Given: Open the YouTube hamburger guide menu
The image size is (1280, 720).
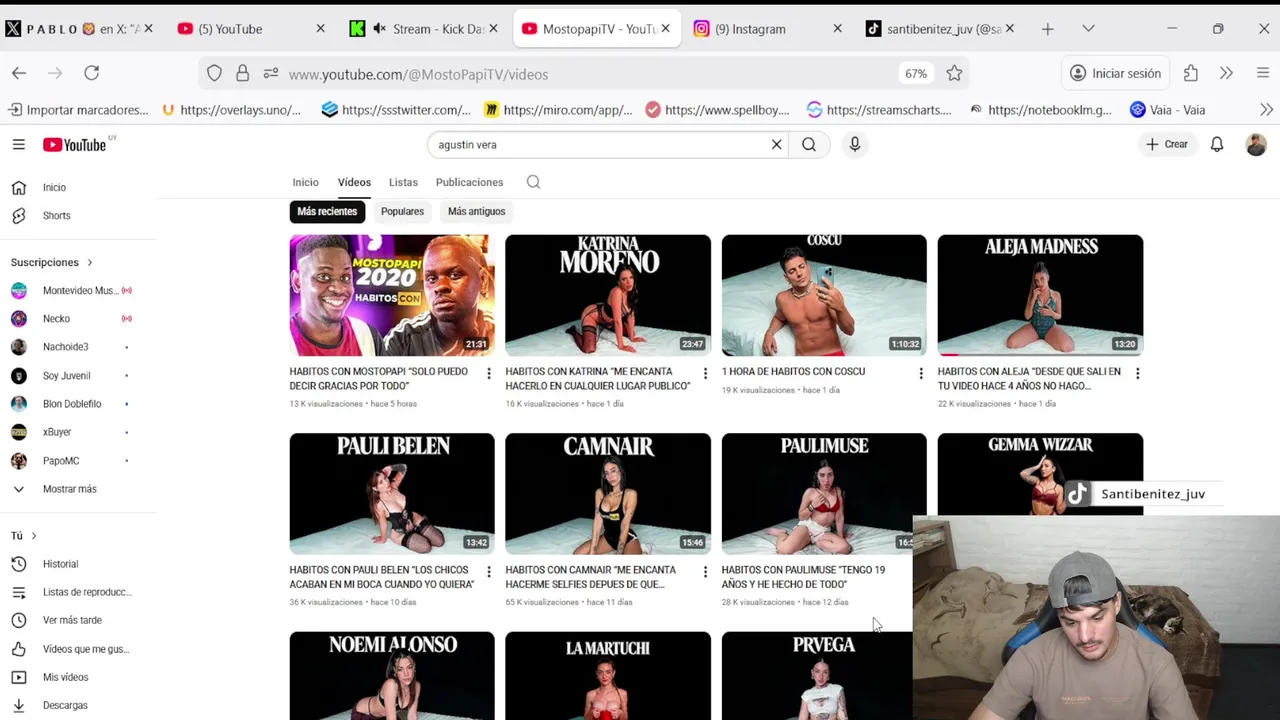Looking at the screenshot, I should point(18,144).
